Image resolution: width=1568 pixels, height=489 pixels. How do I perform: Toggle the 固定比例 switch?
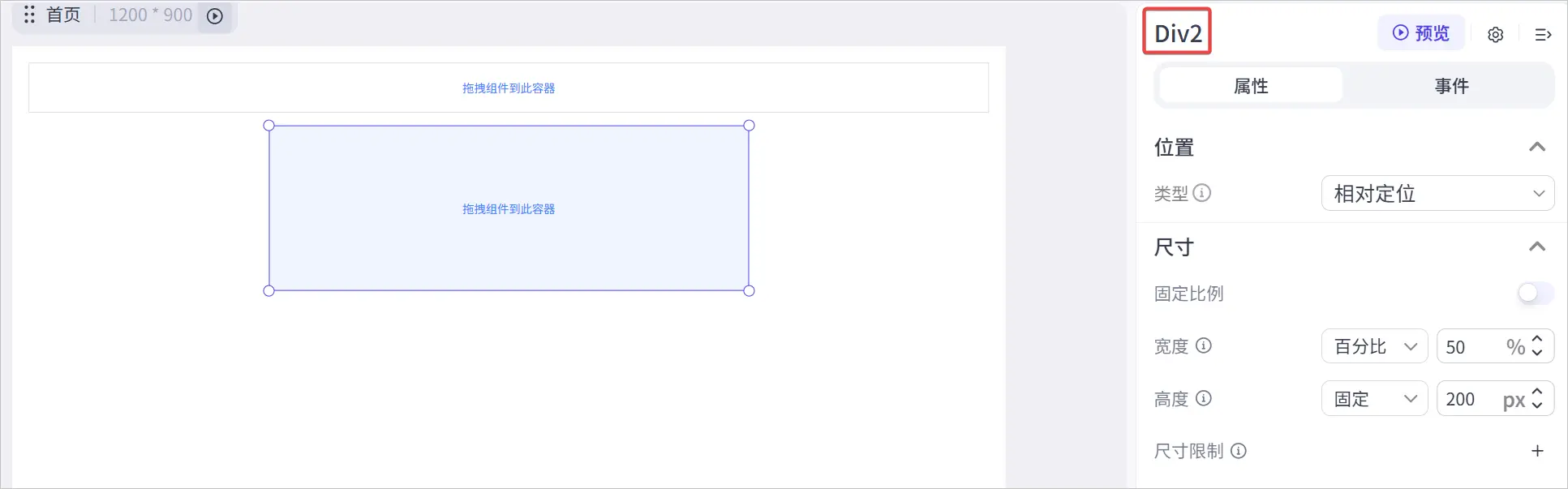(1536, 294)
